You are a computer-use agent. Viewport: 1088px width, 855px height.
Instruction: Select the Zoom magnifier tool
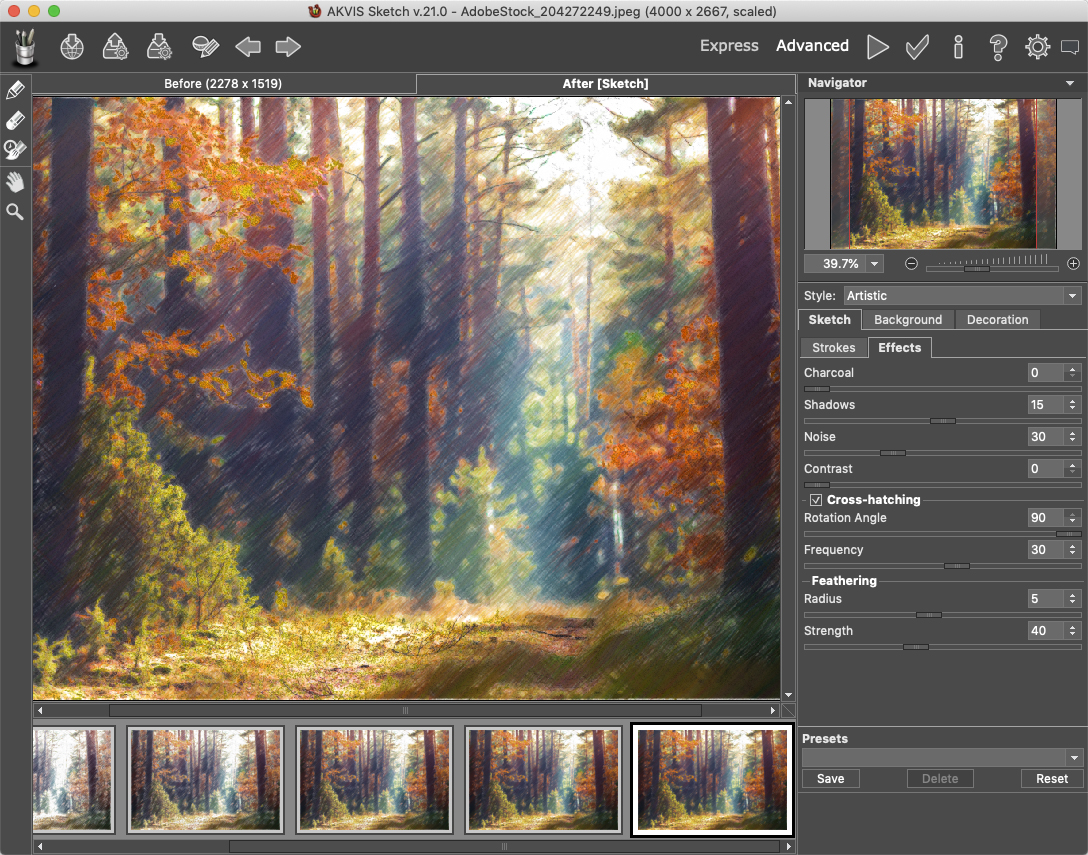15,211
